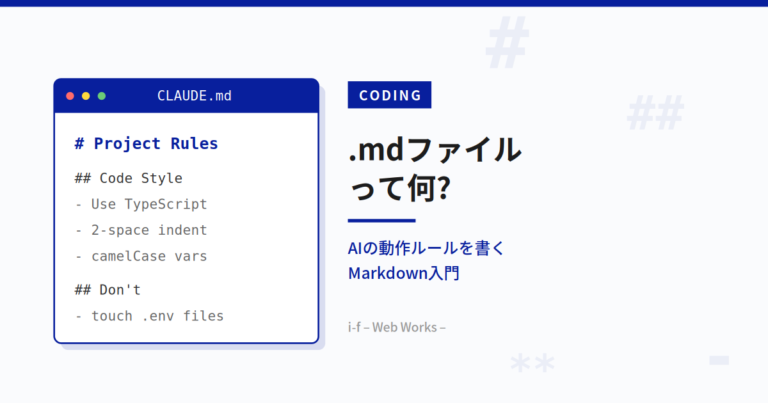768x403 pixels.
Task: Click the green dot in window titlebar
Action: tap(101, 96)
